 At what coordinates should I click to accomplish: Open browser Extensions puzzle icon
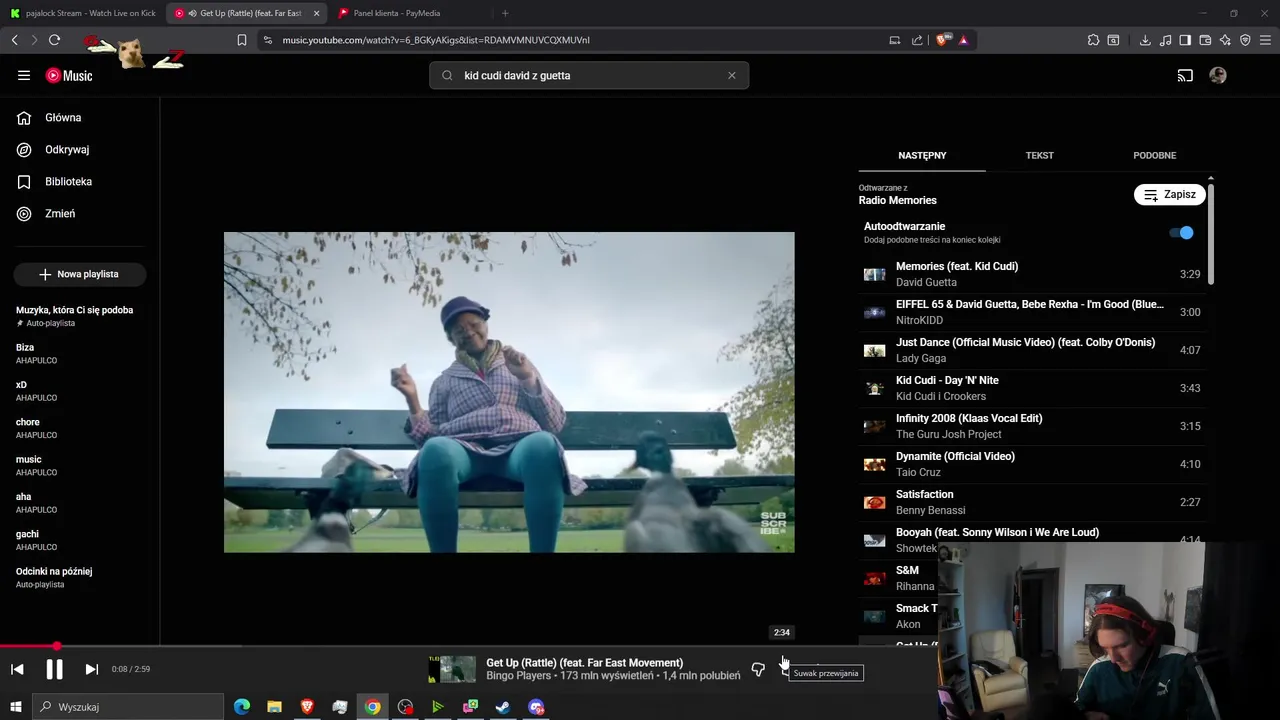click(x=1093, y=40)
